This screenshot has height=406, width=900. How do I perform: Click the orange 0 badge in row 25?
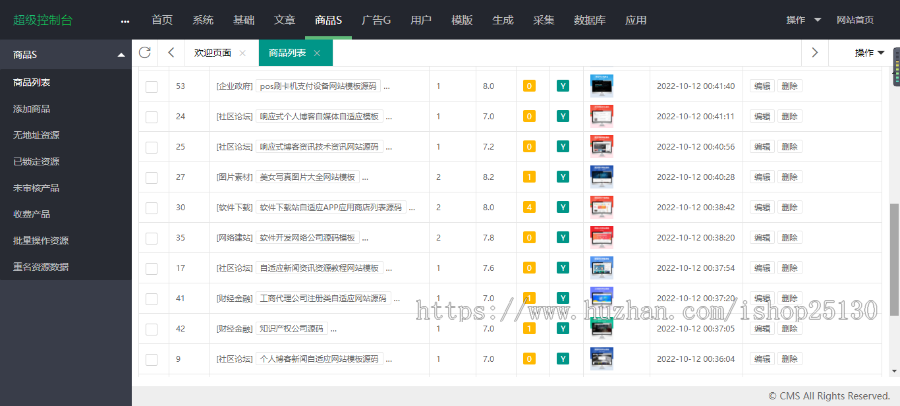click(x=529, y=146)
